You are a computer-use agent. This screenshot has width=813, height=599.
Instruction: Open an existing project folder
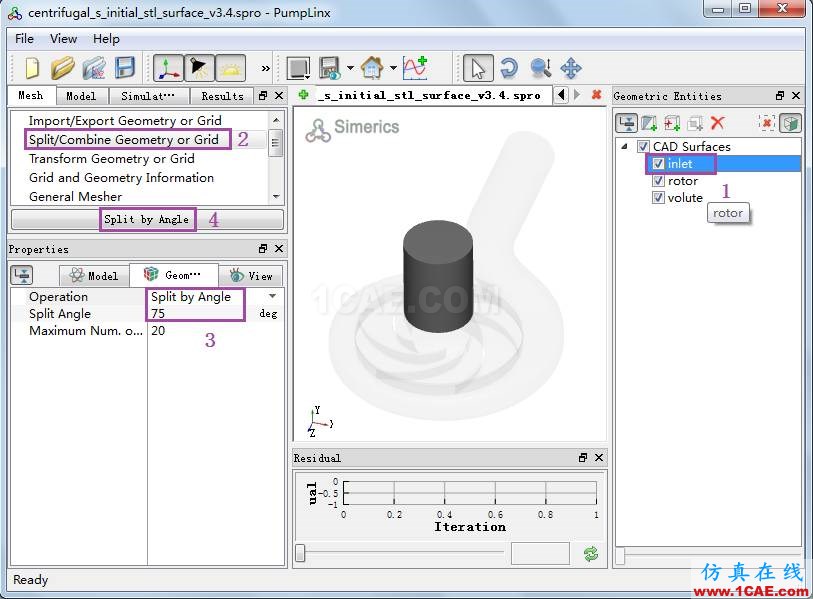coord(62,68)
